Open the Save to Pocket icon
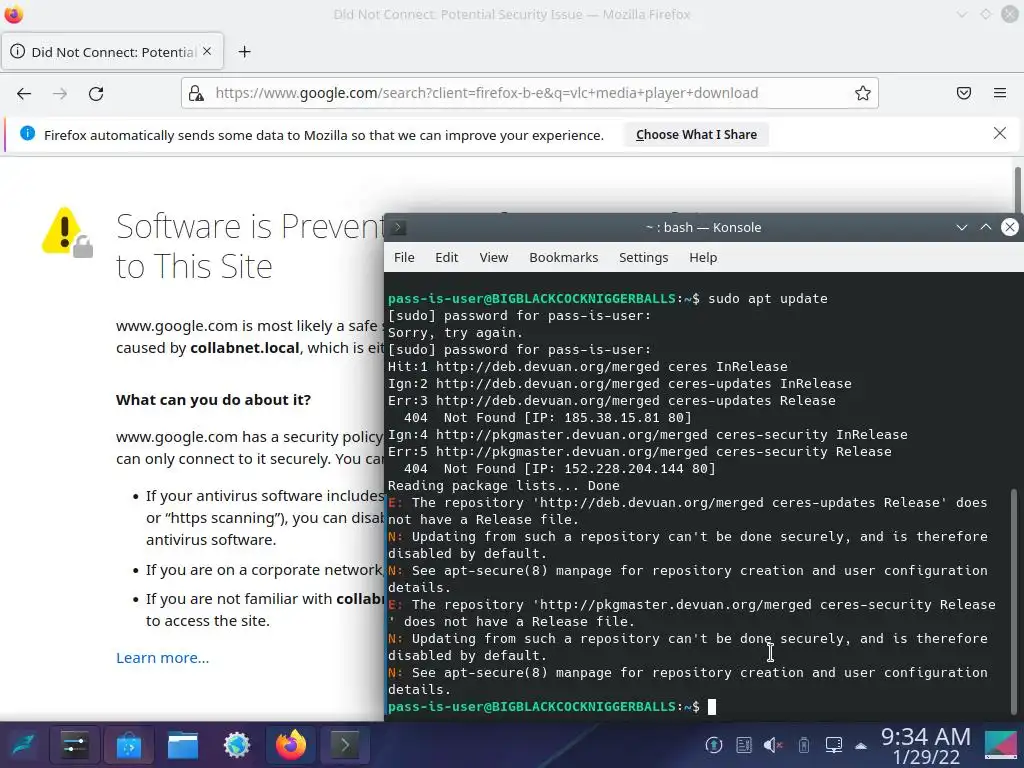This screenshot has height=768, width=1024. coord(964,93)
